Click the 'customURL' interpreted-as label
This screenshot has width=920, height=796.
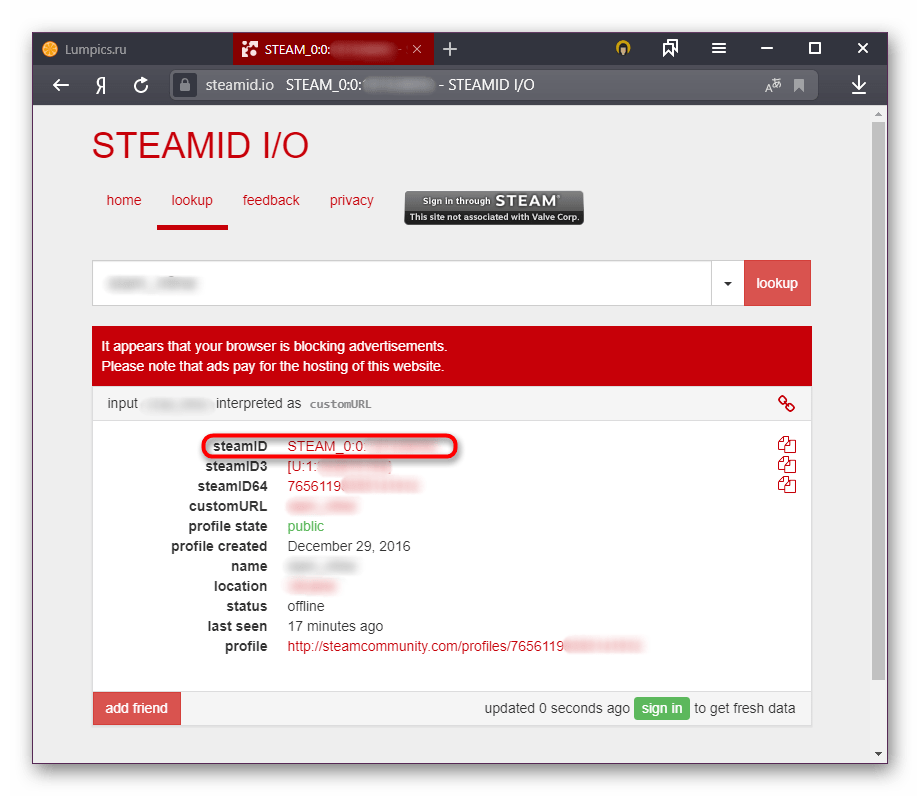click(x=340, y=404)
